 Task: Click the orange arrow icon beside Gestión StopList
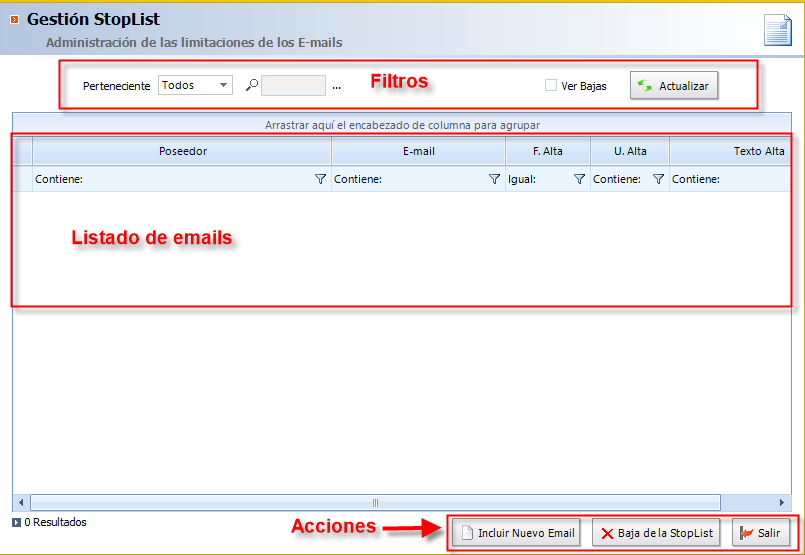click(x=14, y=20)
